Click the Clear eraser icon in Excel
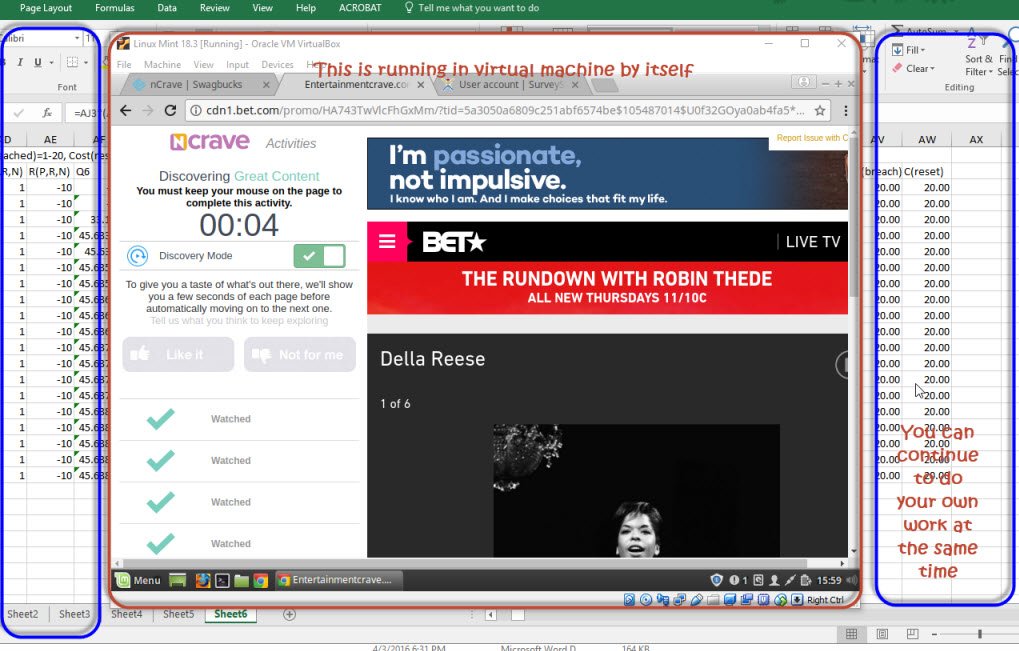Viewport: 1019px width, 651px height. [x=897, y=68]
